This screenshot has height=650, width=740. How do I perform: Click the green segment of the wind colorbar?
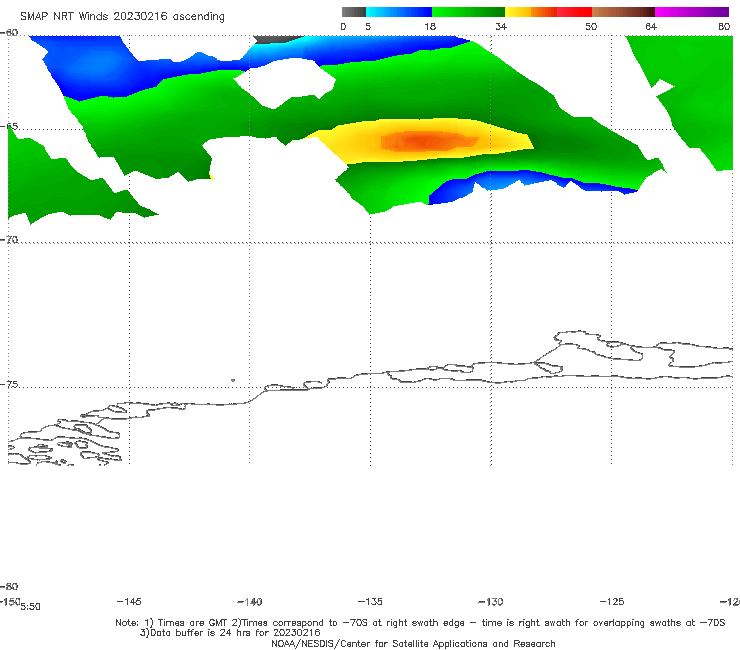469,12
